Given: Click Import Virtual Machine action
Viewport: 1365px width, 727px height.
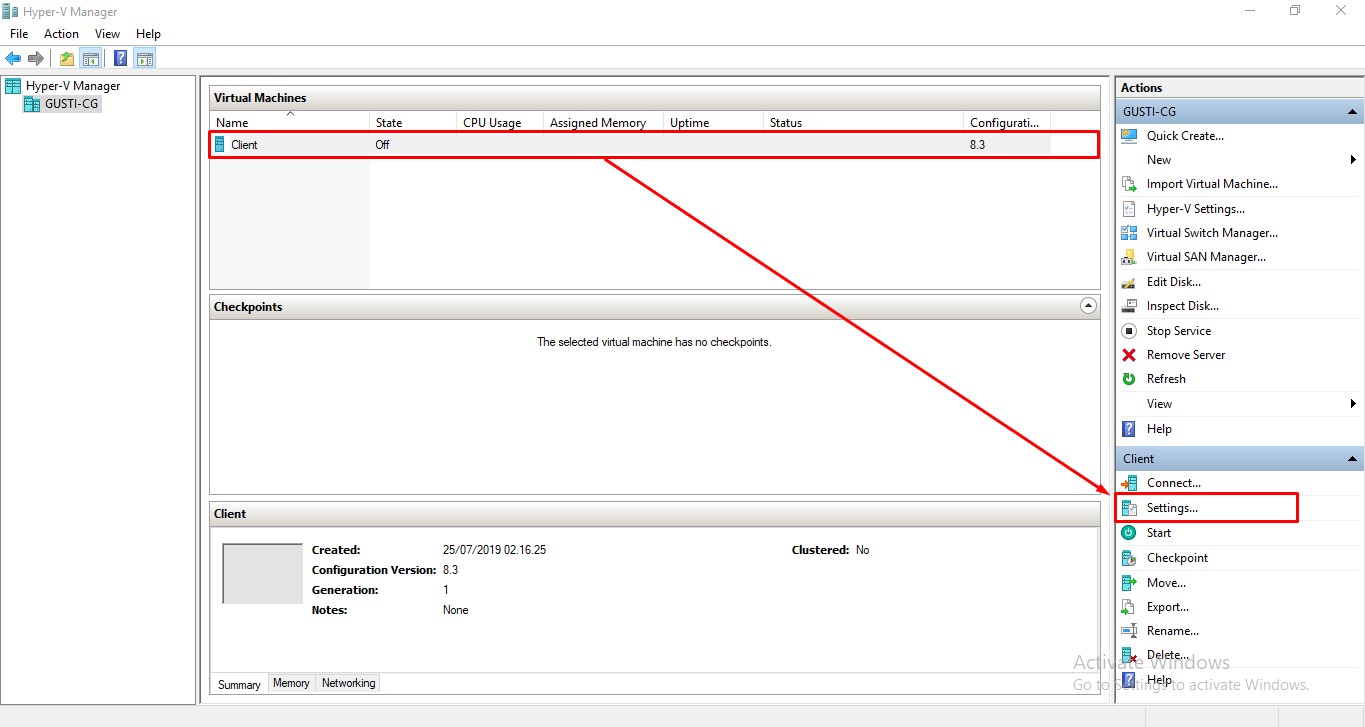Looking at the screenshot, I should tap(1212, 184).
